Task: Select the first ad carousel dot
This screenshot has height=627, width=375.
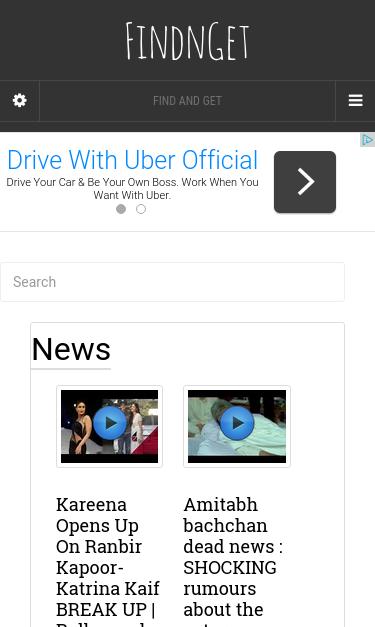Action: [121, 209]
